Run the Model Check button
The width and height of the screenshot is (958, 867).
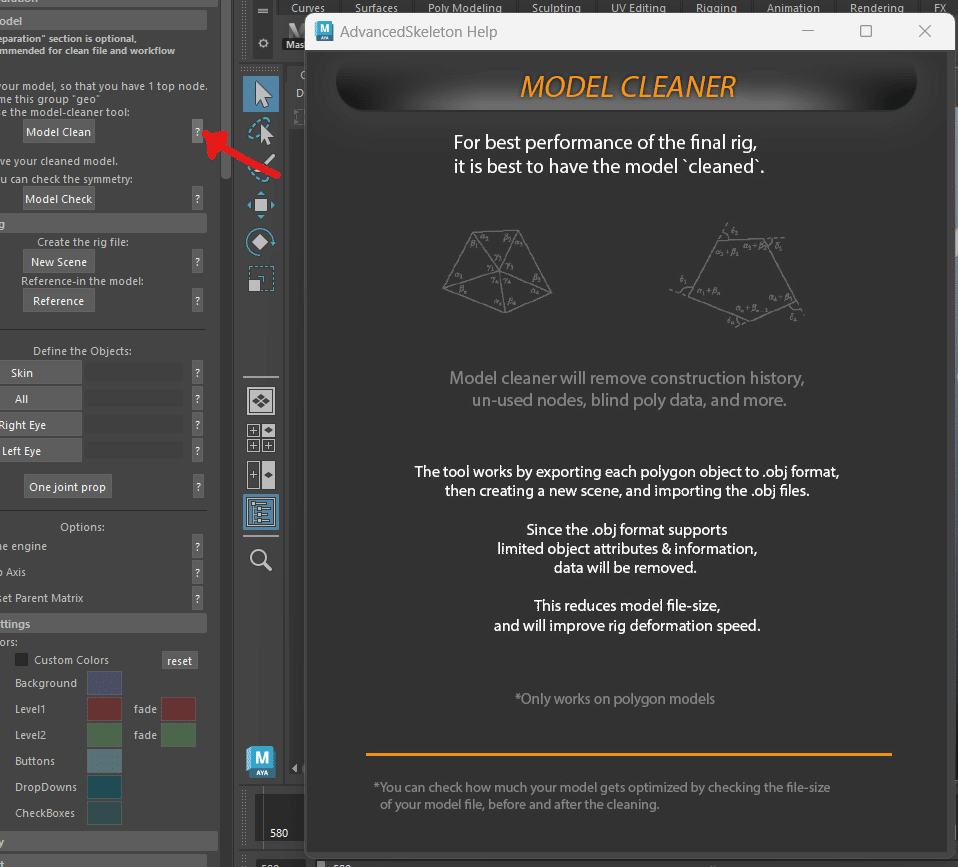click(x=59, y=199)
